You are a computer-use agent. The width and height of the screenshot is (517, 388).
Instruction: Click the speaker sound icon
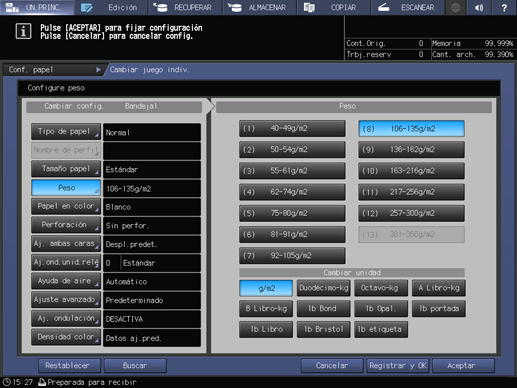pos(480,7)
